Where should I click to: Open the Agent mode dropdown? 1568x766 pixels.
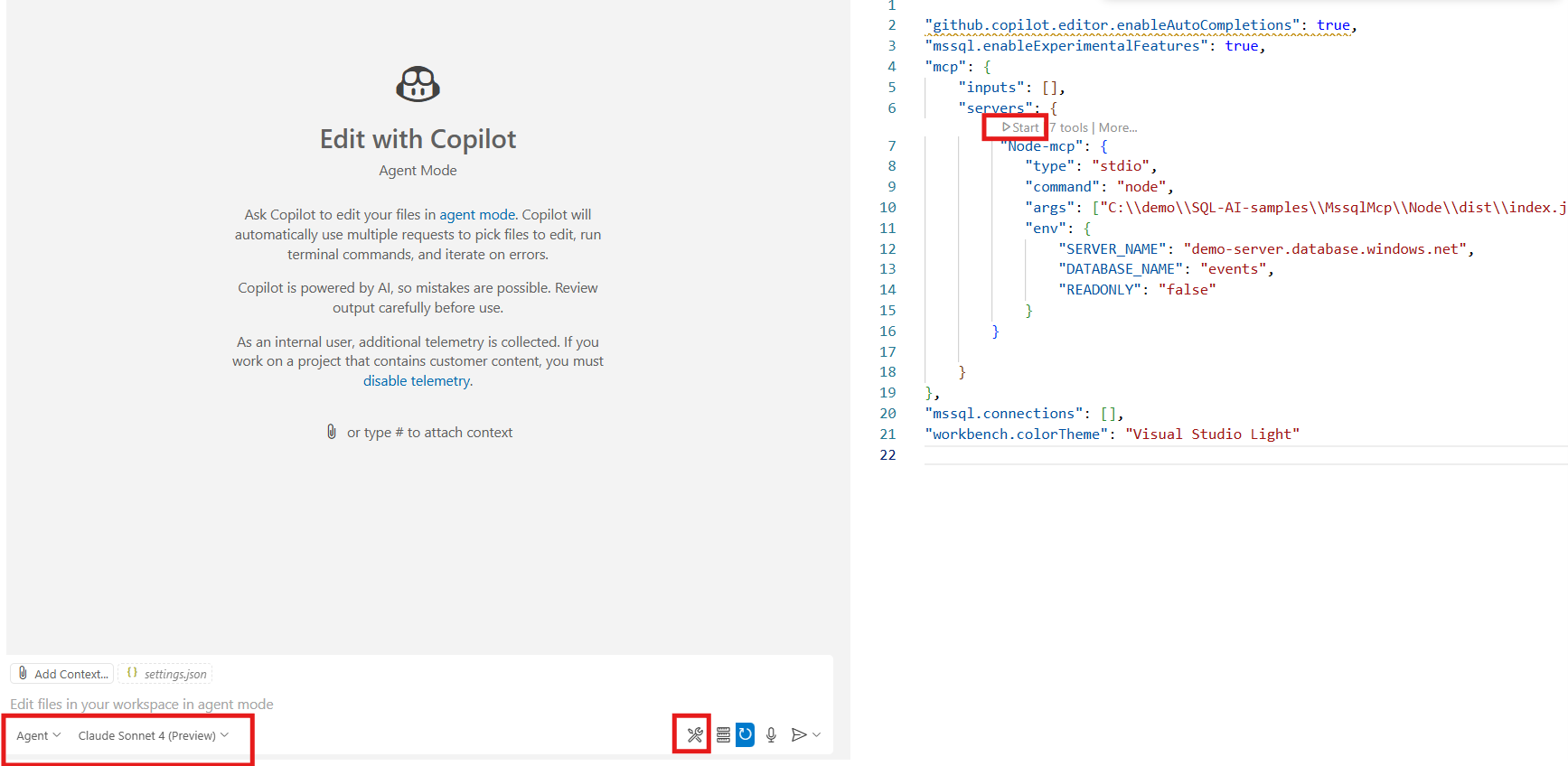(x=39, y=735)
